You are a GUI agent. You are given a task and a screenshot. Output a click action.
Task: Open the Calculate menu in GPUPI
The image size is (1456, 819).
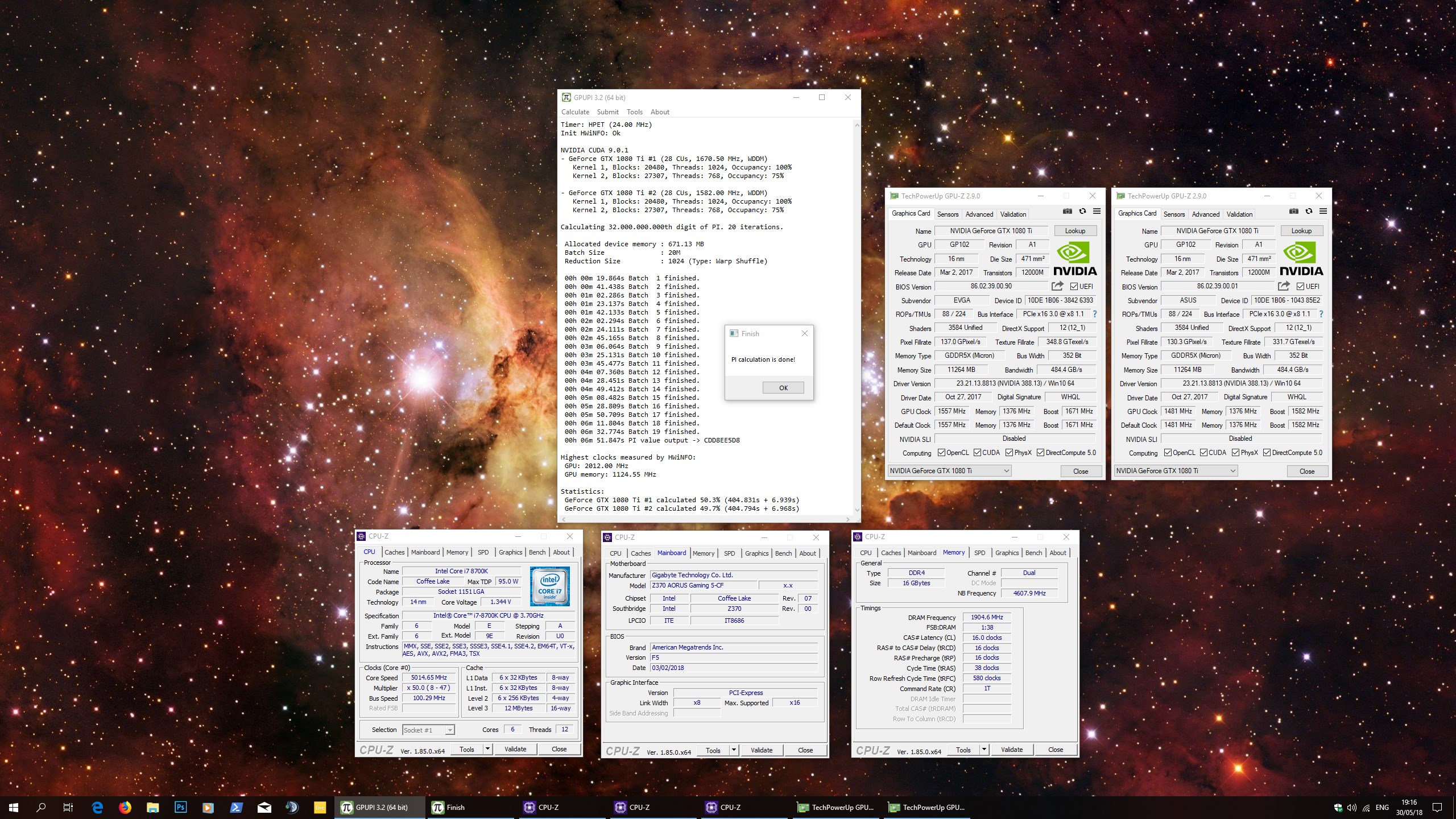click(575, 112)
